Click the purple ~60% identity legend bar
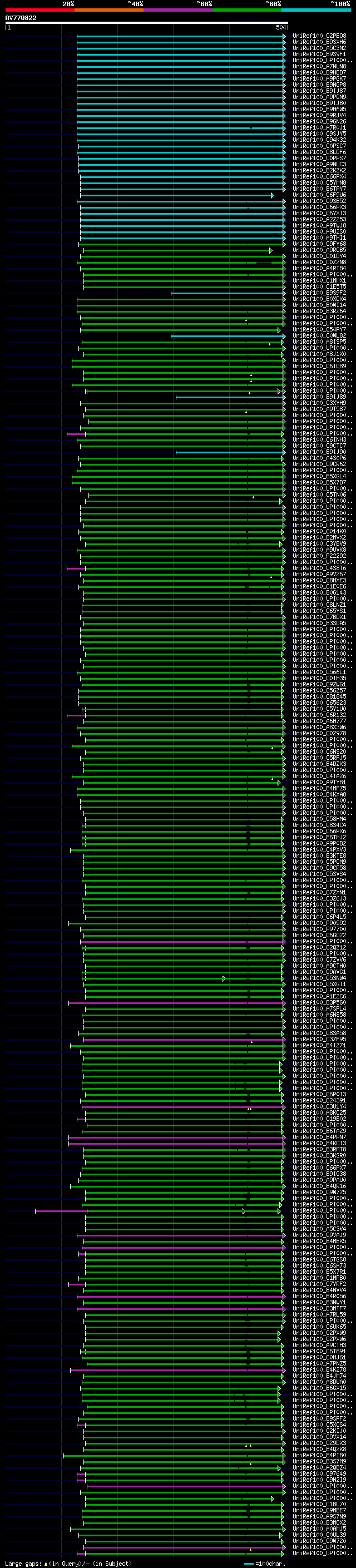356x1568 pixels. click(x=177, y=10)
